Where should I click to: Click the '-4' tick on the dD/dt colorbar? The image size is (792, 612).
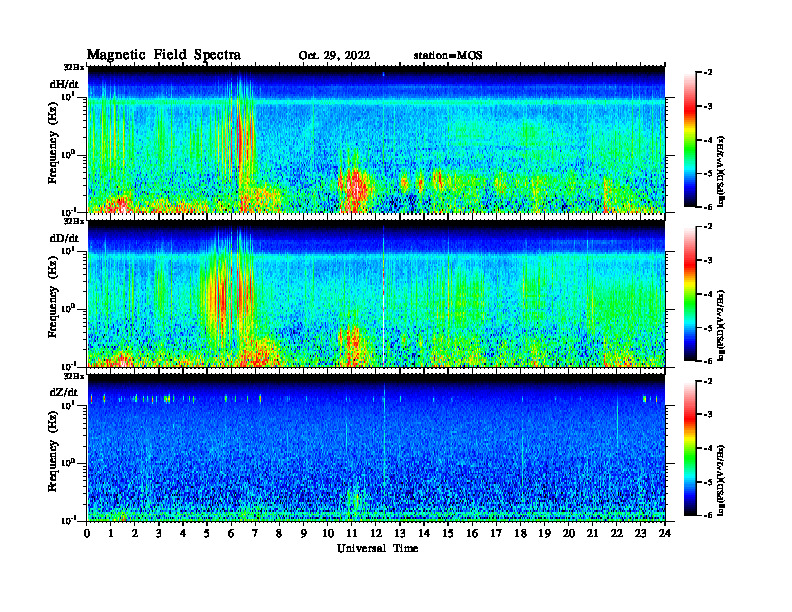tap(708, 294)
